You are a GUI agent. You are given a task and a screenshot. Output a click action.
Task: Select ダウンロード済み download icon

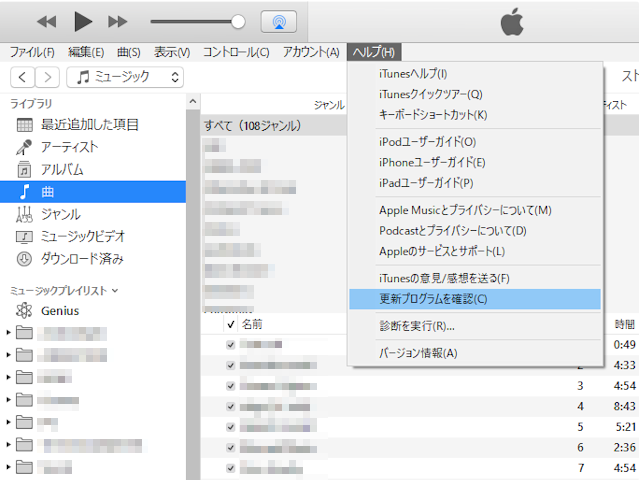point(24,259)
